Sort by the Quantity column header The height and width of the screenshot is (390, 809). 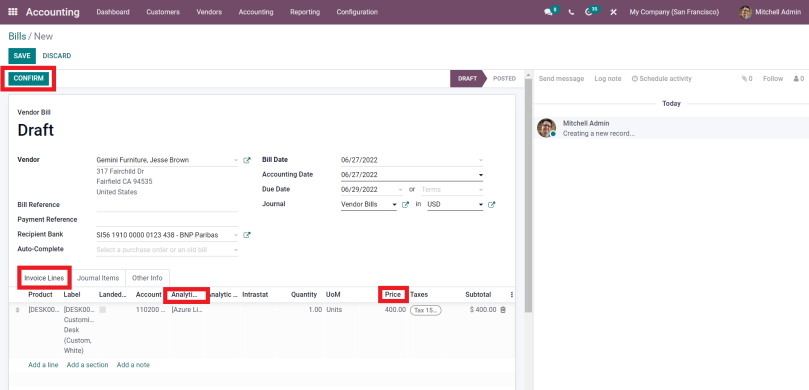click(x=304, y=295)
